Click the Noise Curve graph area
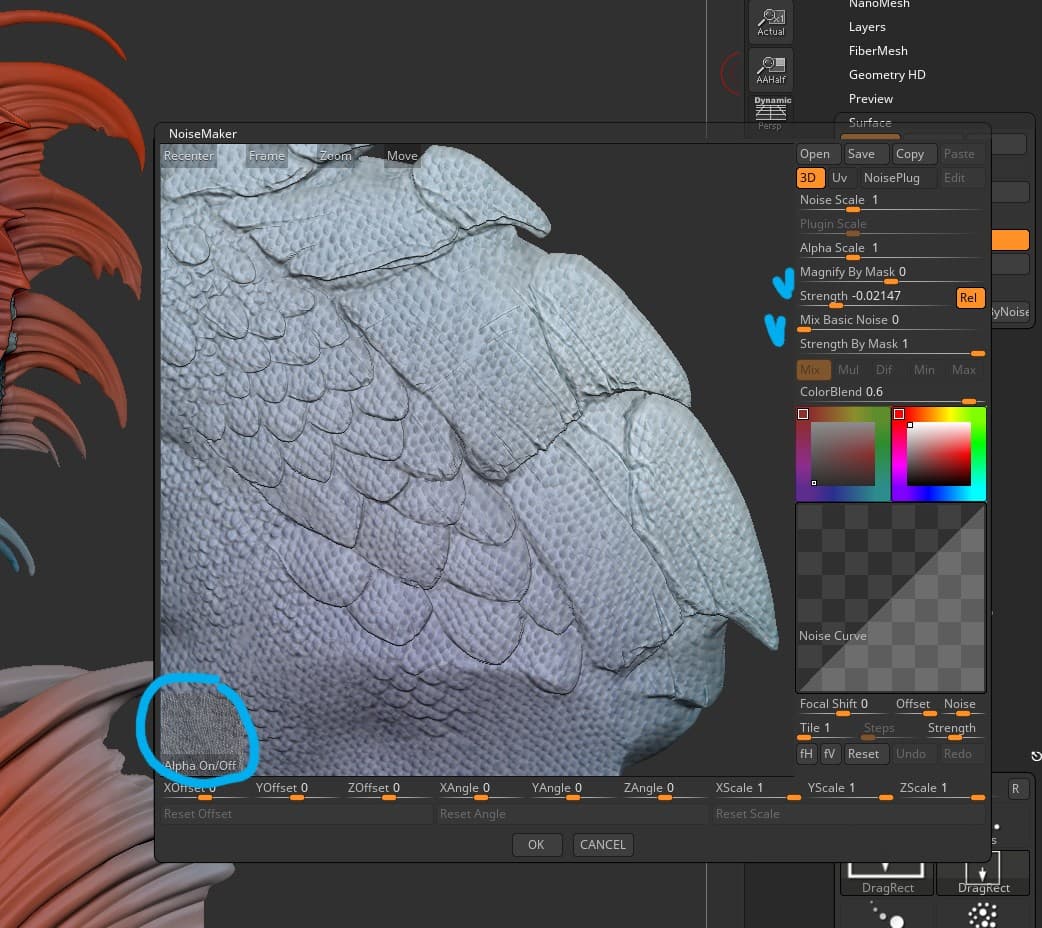The height and width of the screenshot is (928, 1042). pyautogui.click(x=890, y=598)
